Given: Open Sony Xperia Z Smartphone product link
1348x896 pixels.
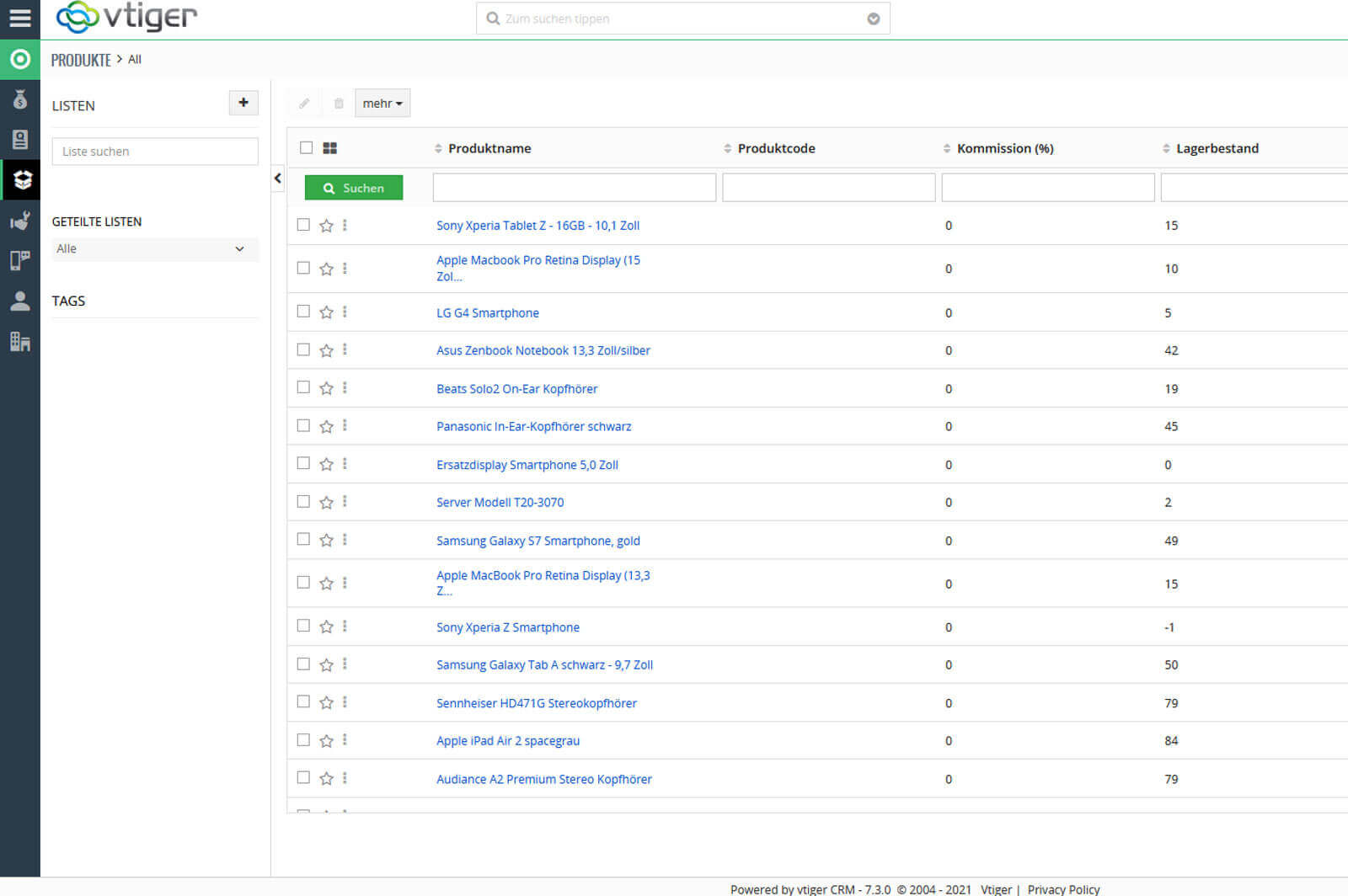Looking at the screenshot, I should tap(507, 627).
